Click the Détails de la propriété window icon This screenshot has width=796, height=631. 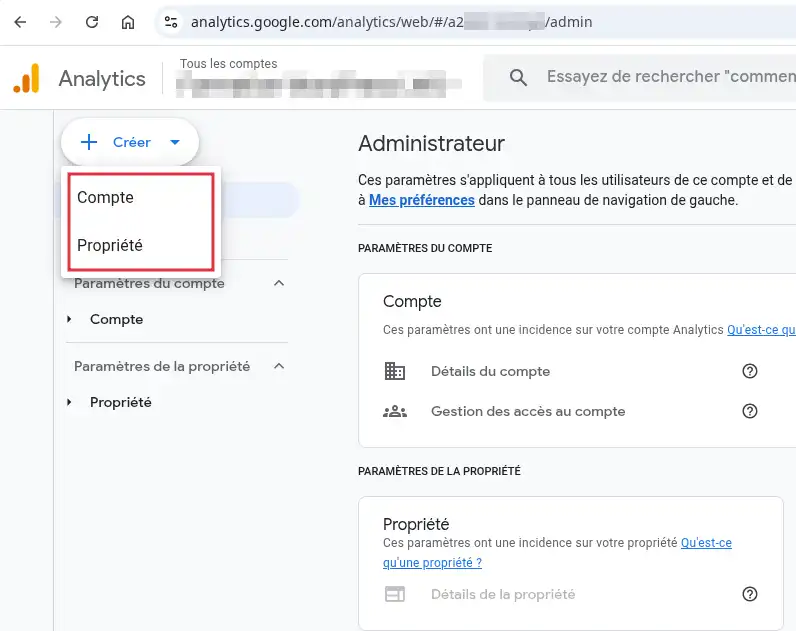[394, 594]
